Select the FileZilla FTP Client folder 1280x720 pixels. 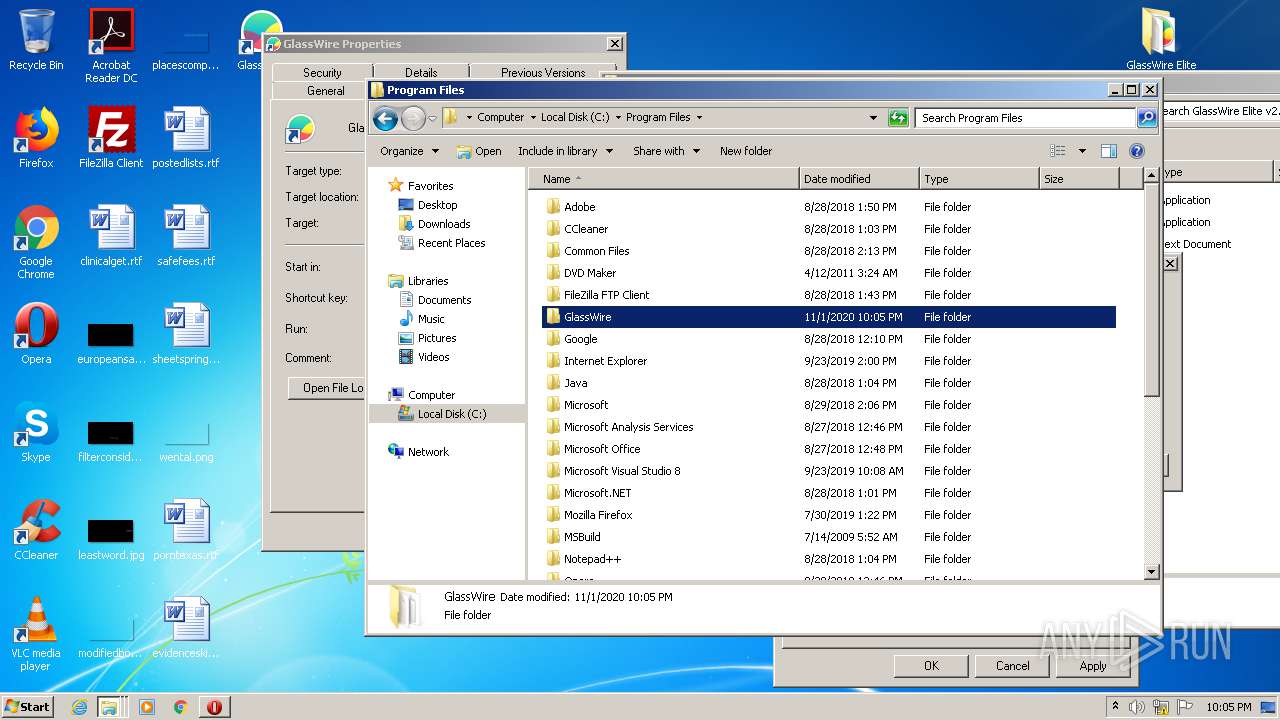828,295
